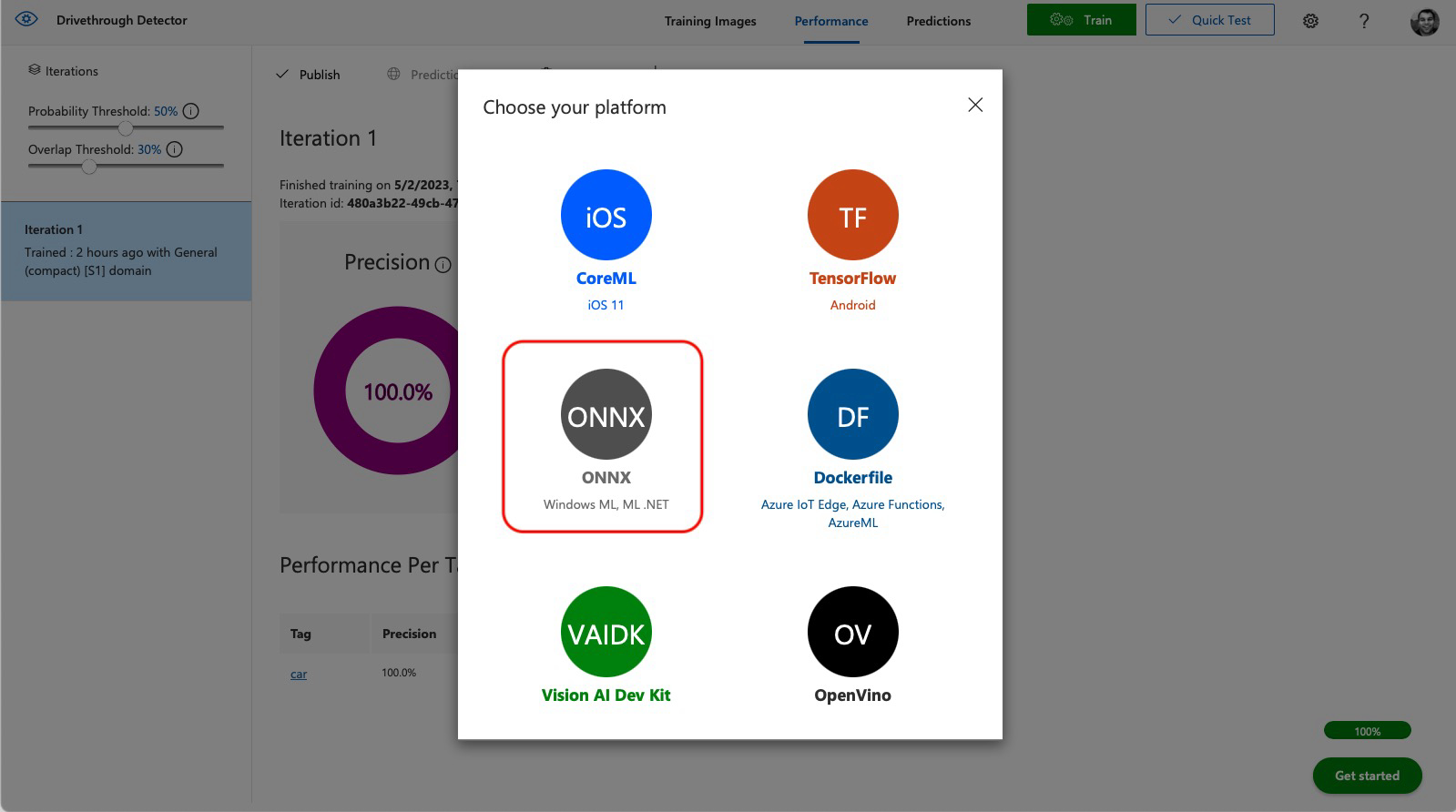This screenshot has height=812, width=1456.
Task: Switch to the Training Images tab
Action: point(710,21)
